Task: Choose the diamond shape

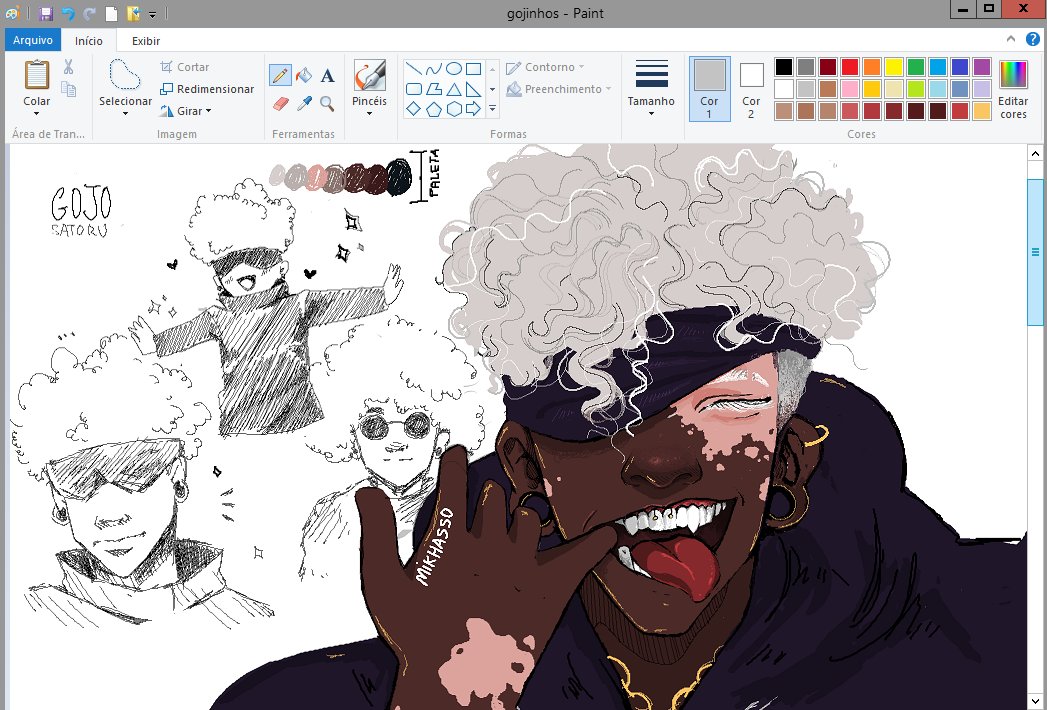Action: coord(414,109)
